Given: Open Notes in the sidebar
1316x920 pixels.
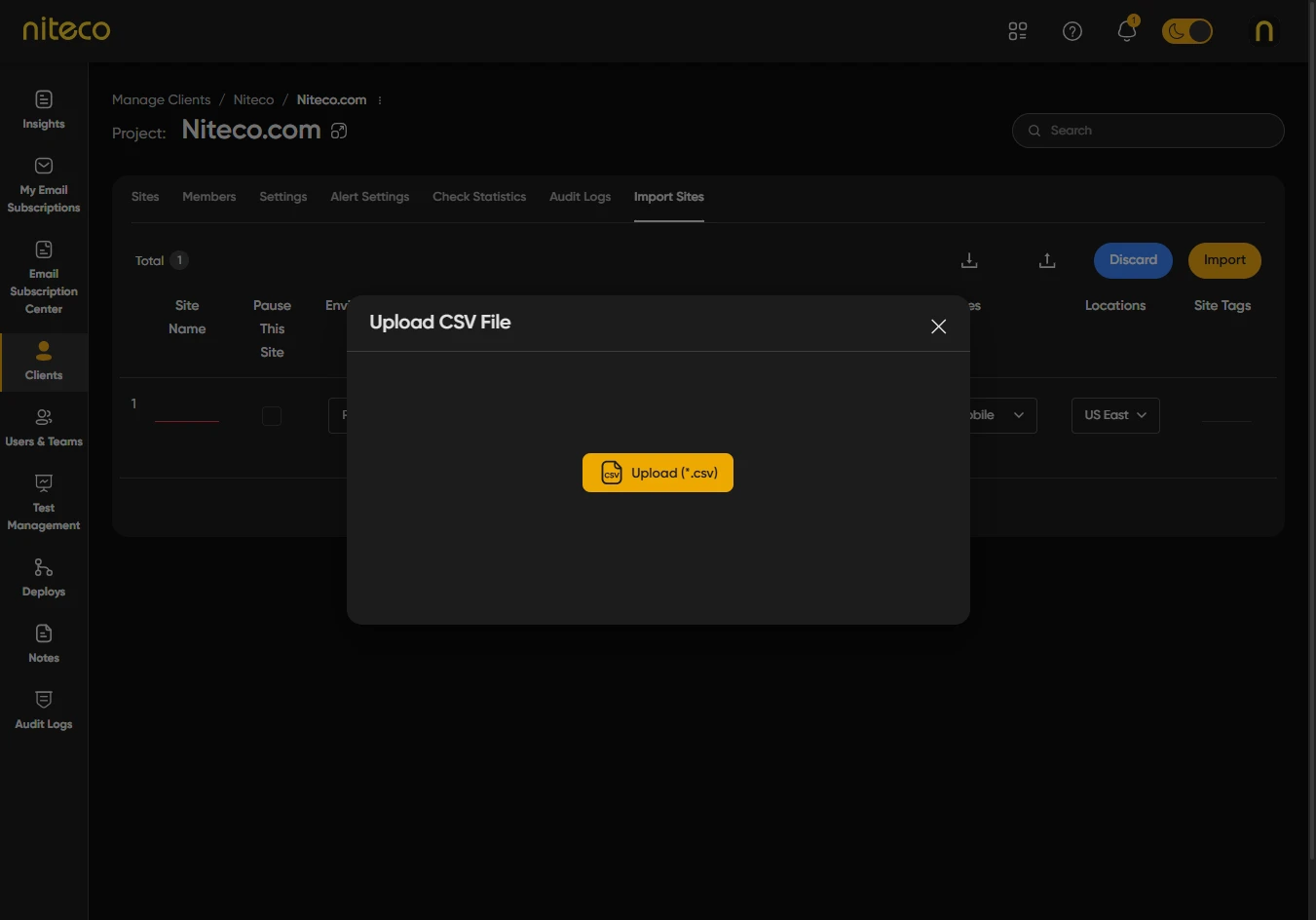Looking at the screenshot, I should click(x=44, y=644).
